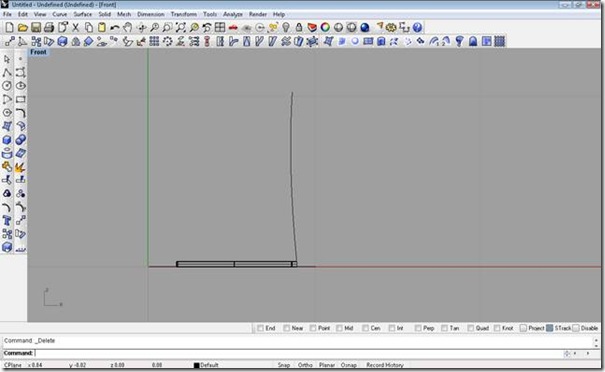
Task: Open a file with the folder icon
Action: (x=22, y=27)
